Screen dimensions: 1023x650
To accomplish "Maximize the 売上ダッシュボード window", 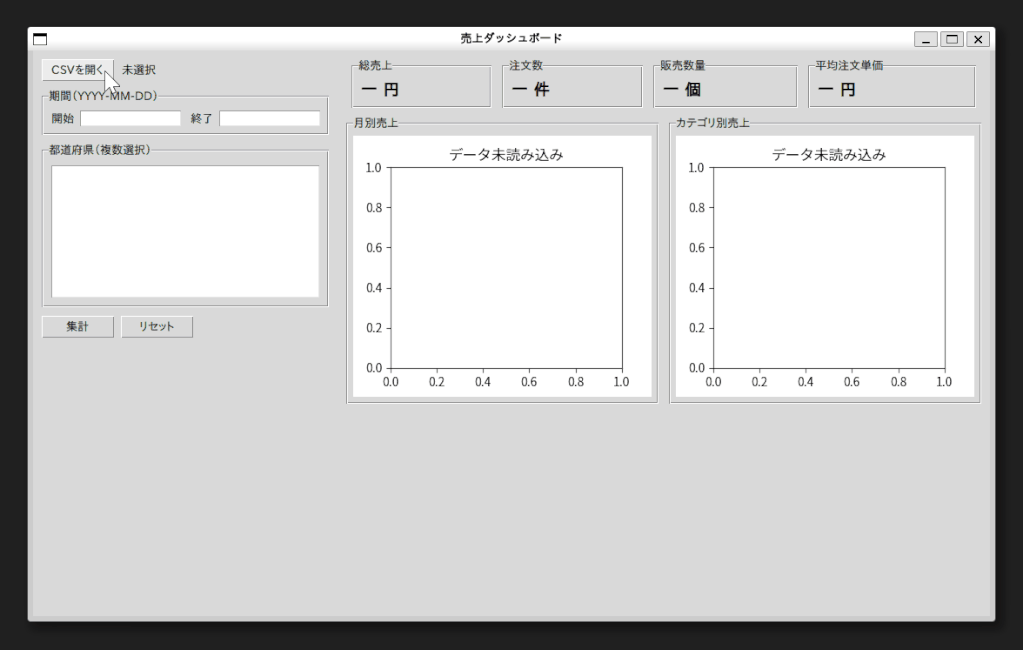I will 951,39.
